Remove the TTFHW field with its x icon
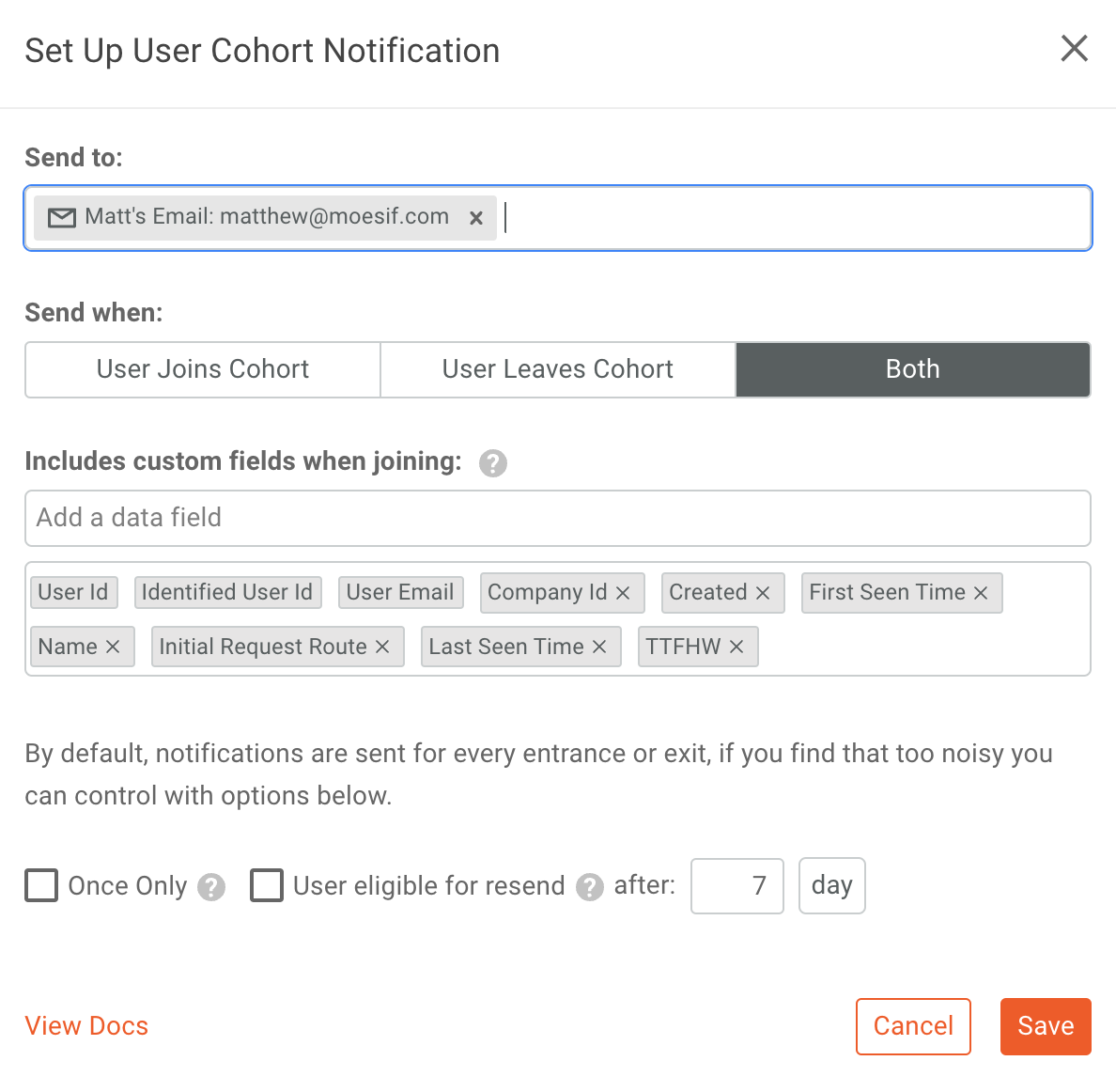 click(x=735, y=647)
